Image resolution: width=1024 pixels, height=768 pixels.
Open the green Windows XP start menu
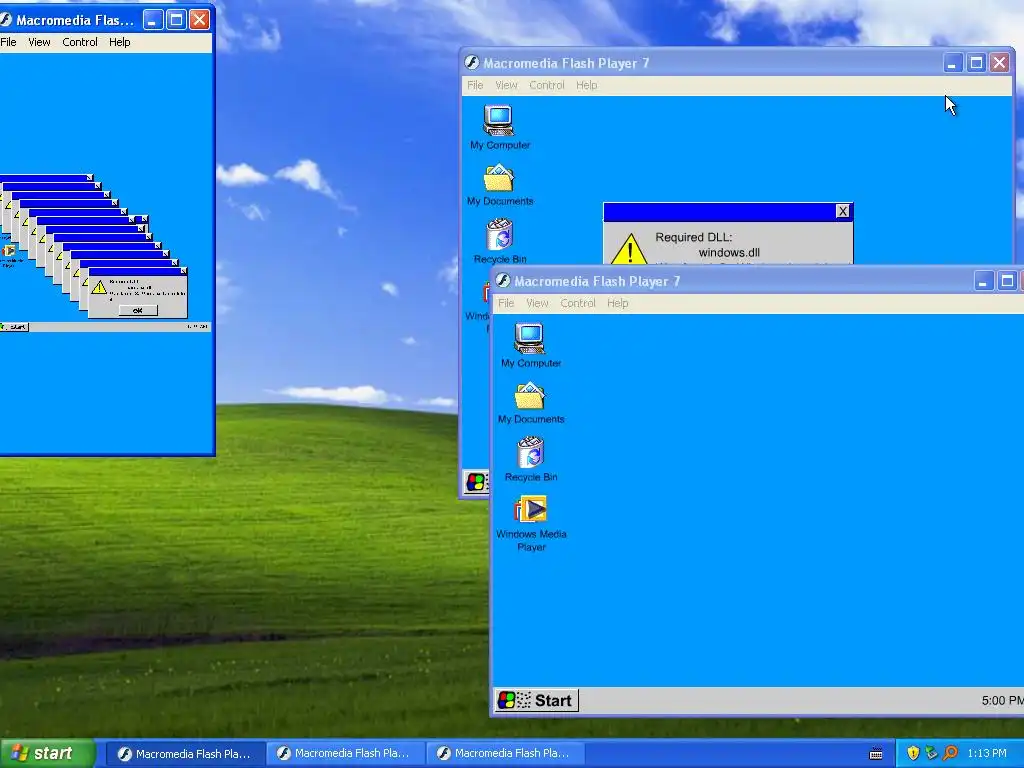coord(48,754)
